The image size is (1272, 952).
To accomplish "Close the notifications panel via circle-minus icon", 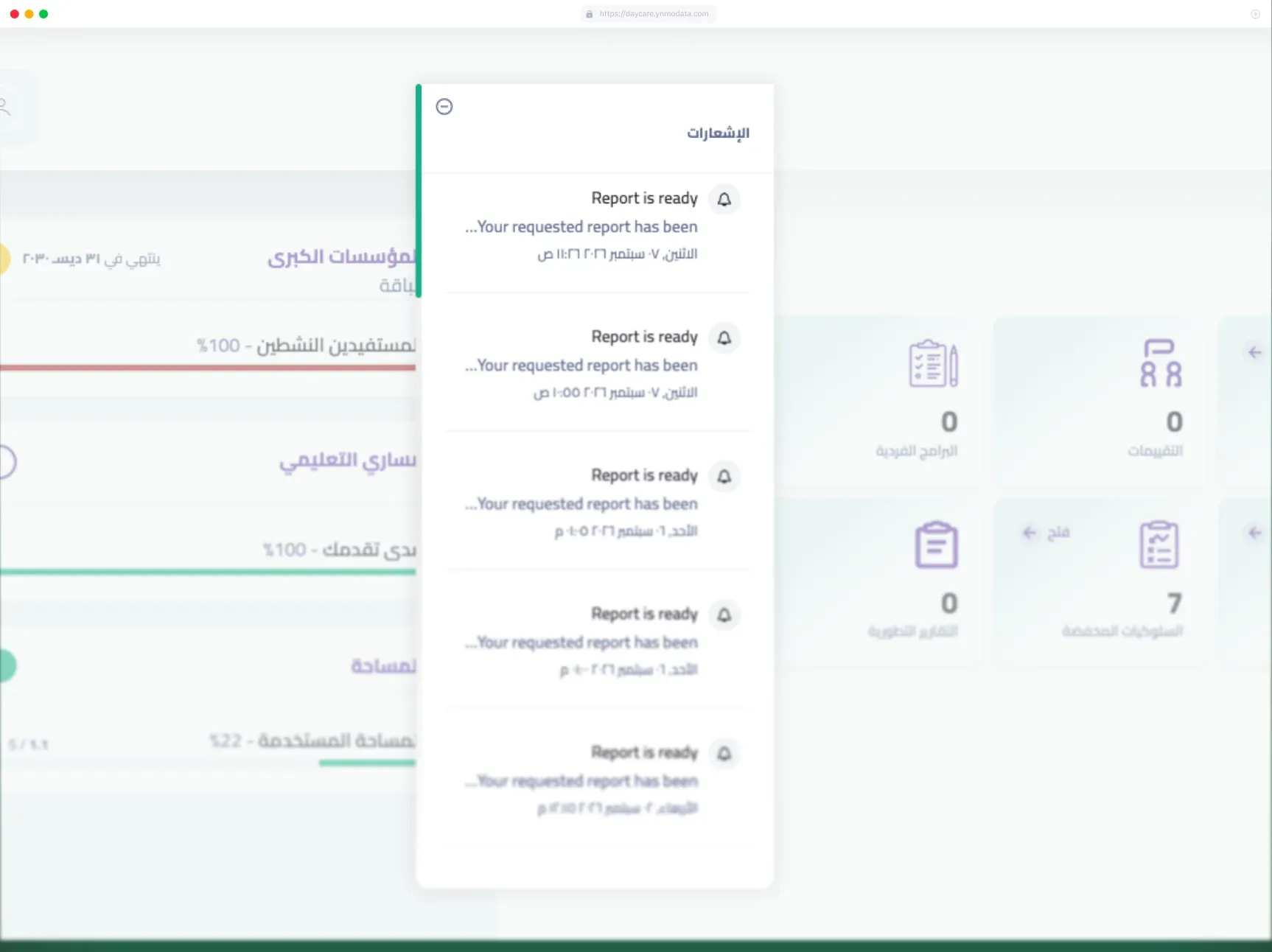I will pos(444,107).
